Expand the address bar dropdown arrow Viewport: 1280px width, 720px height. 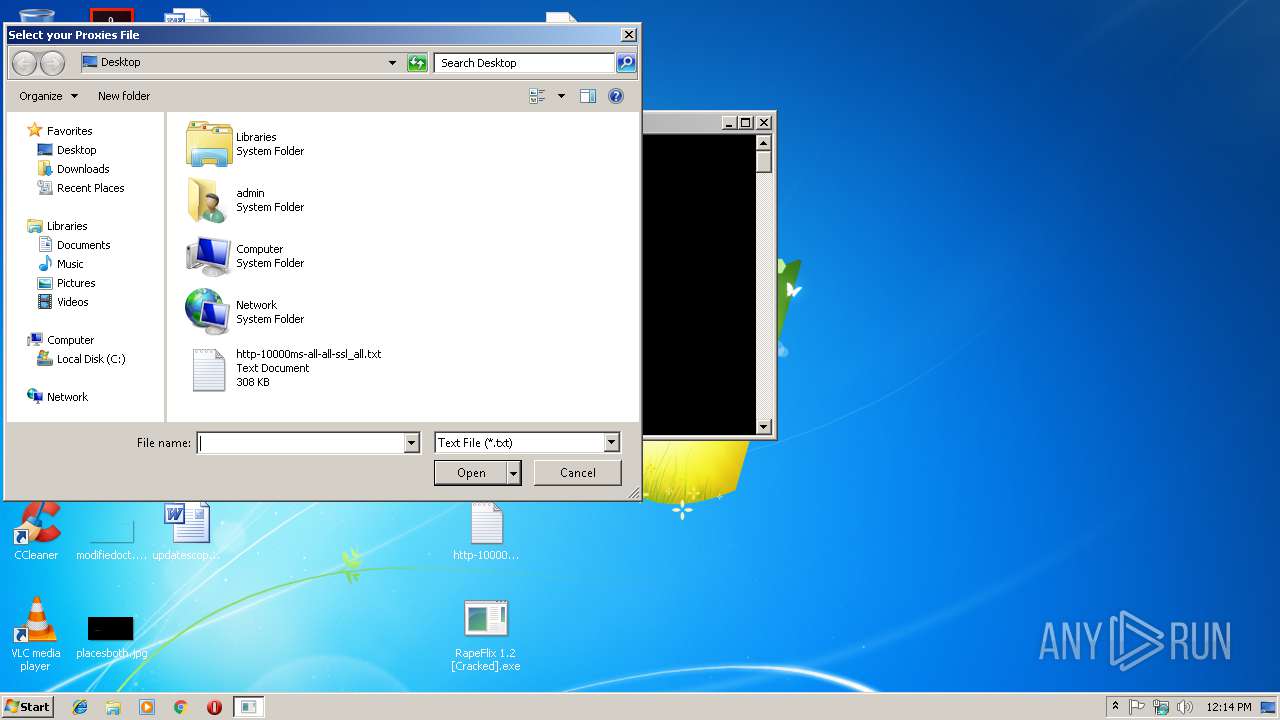tap(392, 63)
